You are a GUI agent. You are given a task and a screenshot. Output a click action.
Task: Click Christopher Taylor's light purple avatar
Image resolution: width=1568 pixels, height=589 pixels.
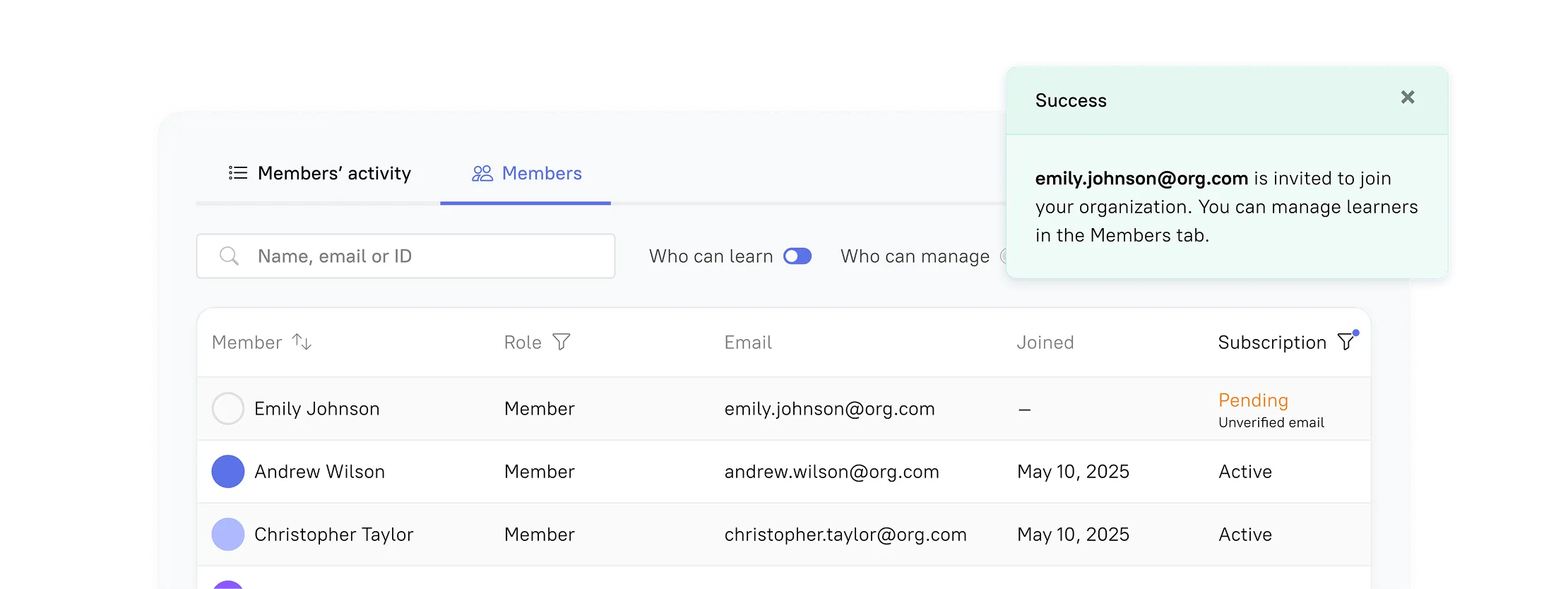pos(228,534)
